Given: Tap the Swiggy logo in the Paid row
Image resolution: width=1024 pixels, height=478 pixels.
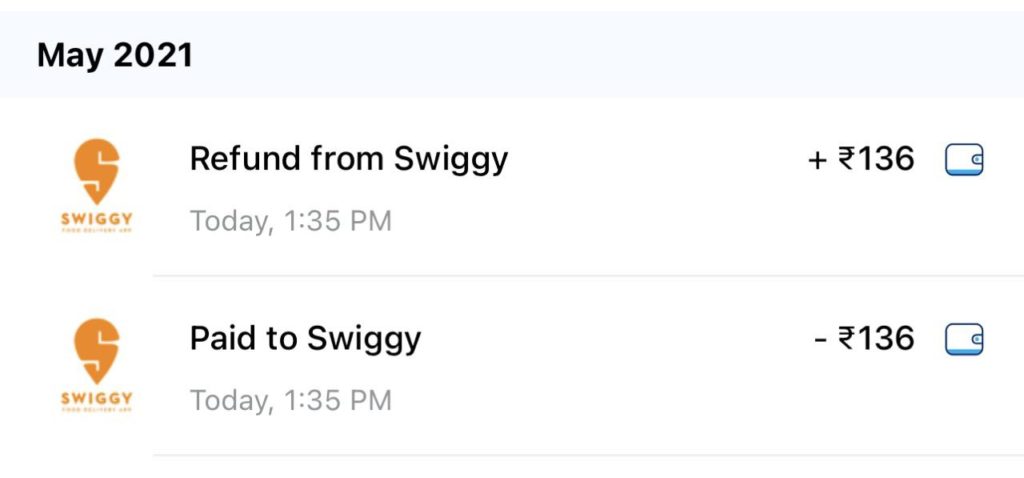Looking at the screenshot, I should click(x=97, y=365).
